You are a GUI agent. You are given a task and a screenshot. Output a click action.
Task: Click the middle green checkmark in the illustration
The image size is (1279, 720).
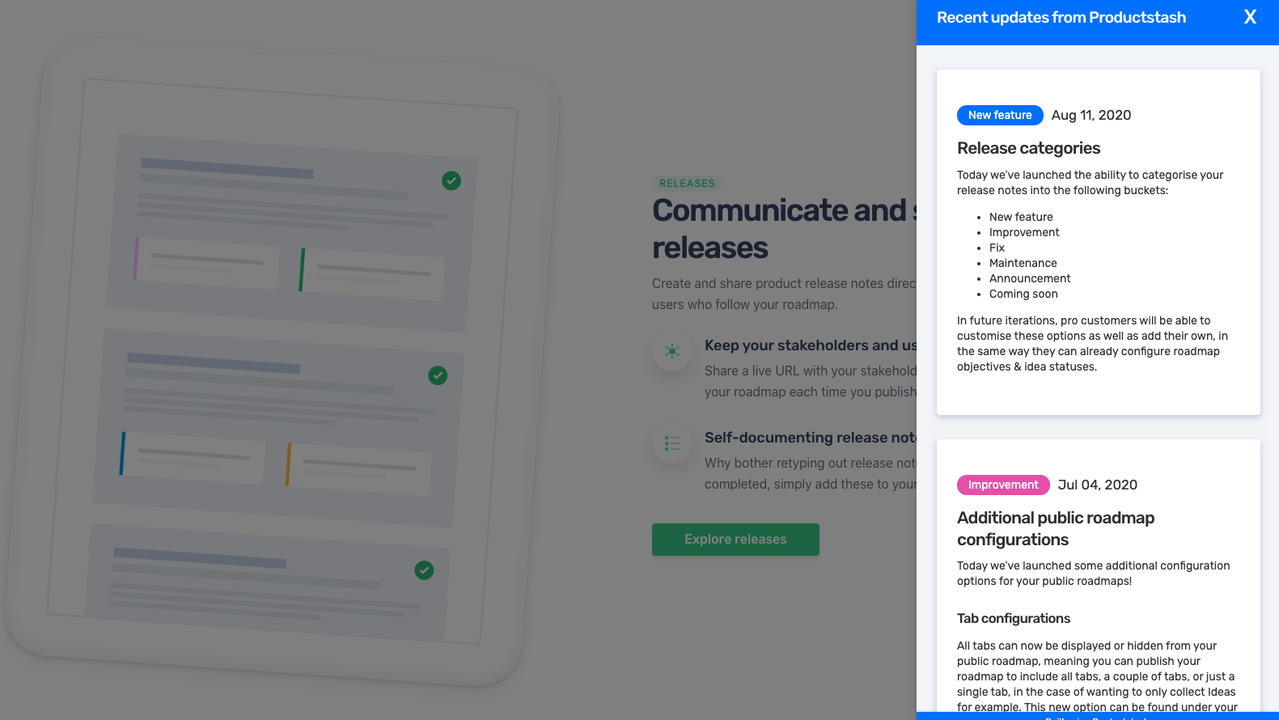(437, 375)
